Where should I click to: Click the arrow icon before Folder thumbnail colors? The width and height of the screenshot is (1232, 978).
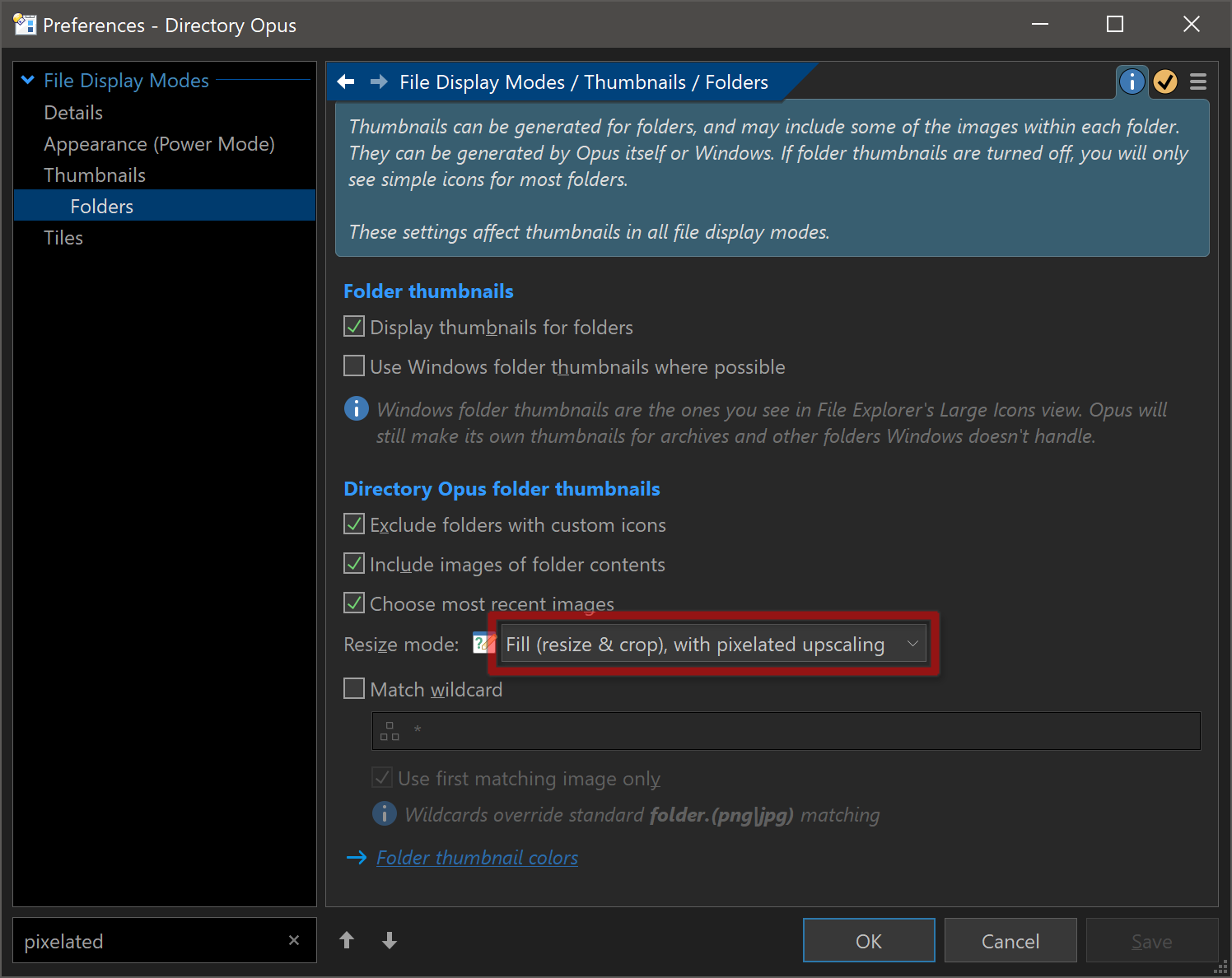356,858
